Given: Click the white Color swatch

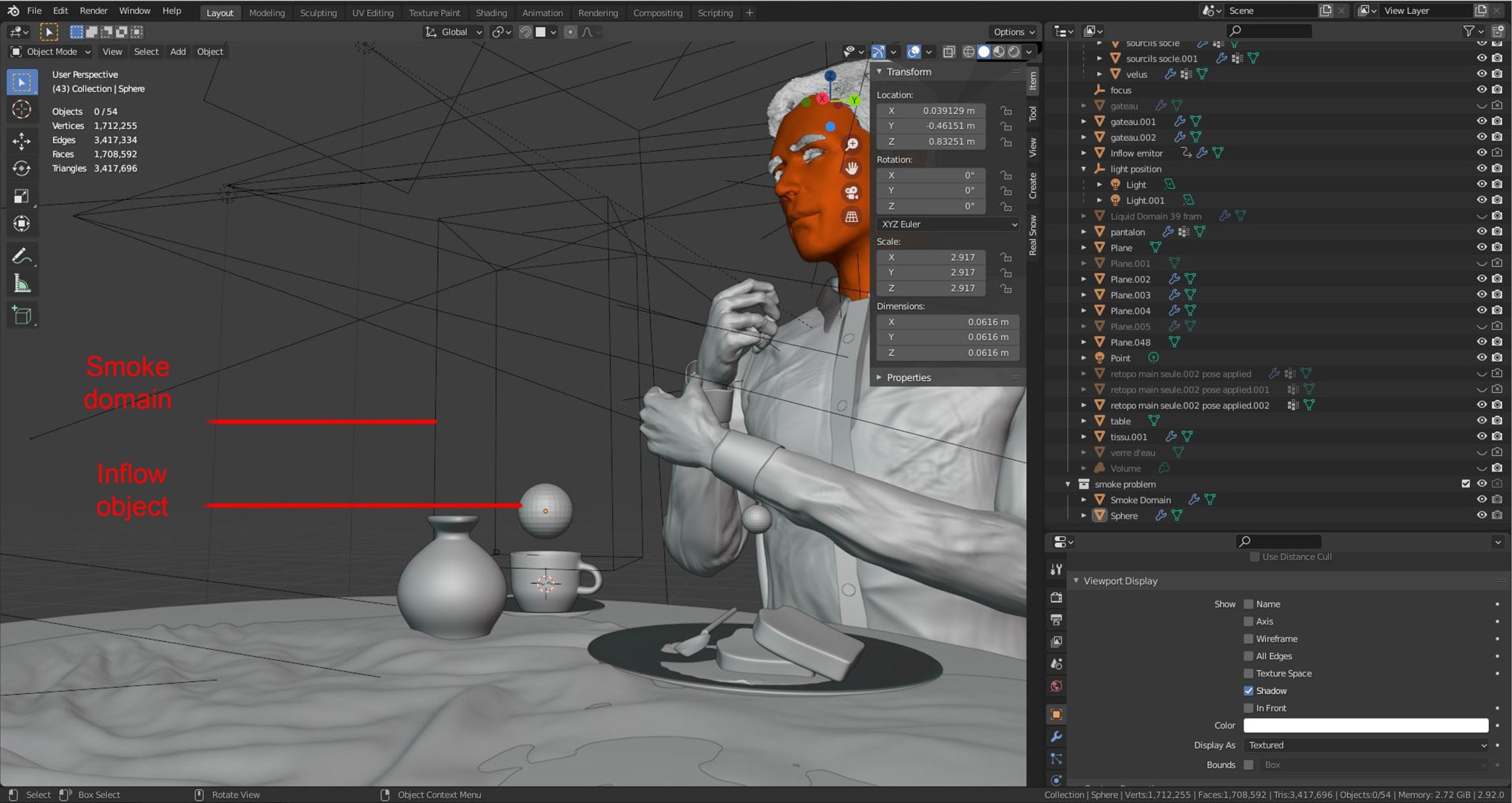Looking at the screenshot, I should (x=1365, y=726).
